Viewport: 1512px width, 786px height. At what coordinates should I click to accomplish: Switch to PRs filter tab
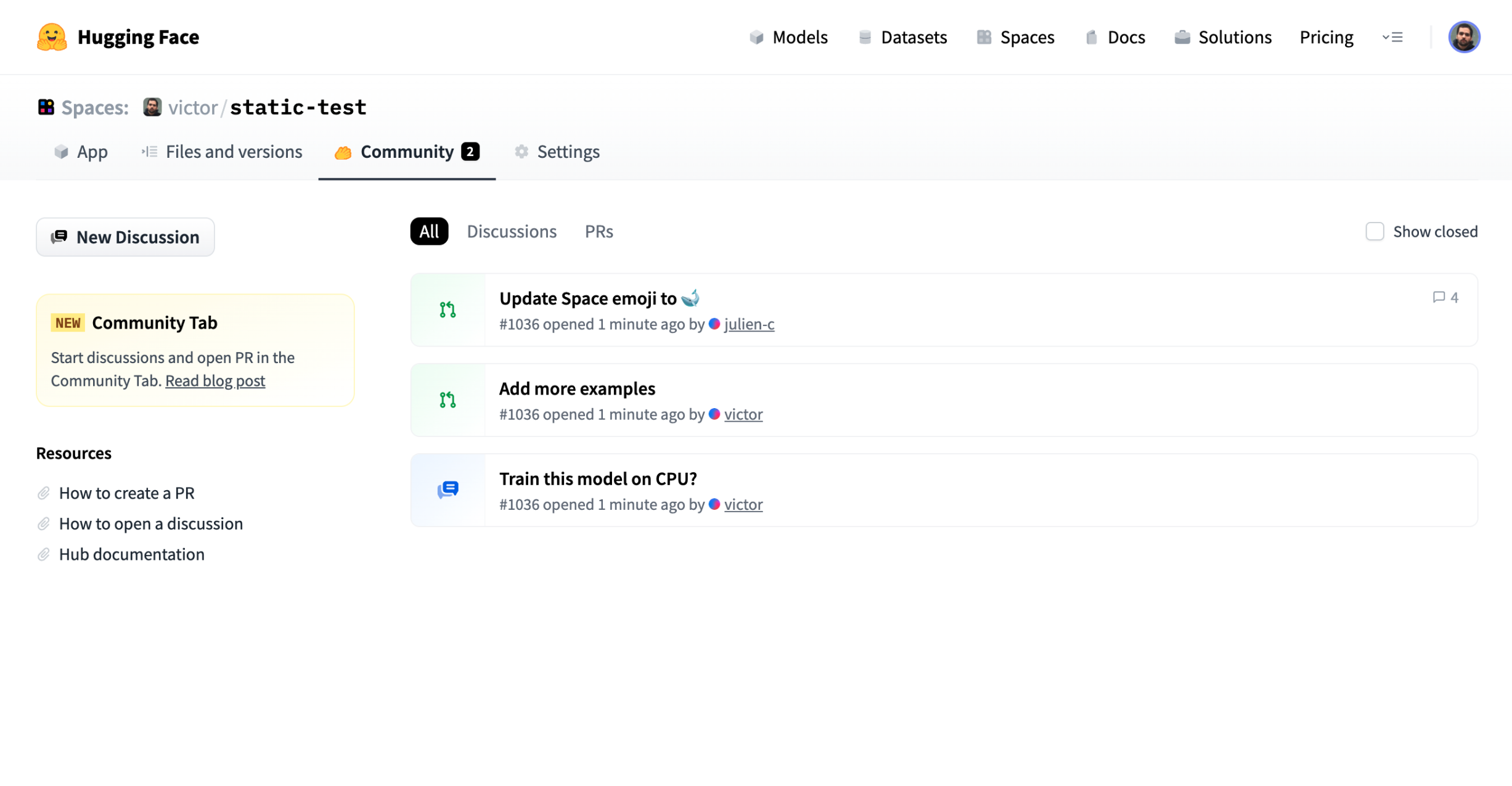[599, 231]
